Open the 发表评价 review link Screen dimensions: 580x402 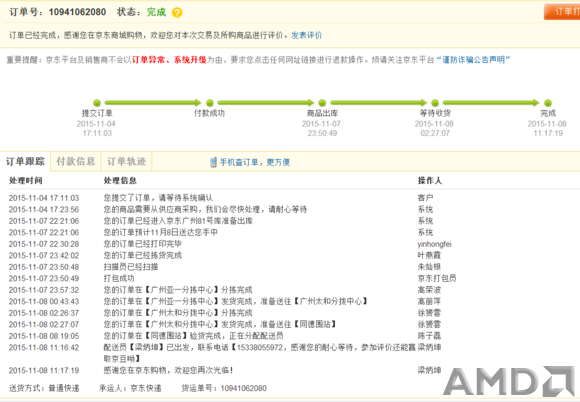pos(306,35)
